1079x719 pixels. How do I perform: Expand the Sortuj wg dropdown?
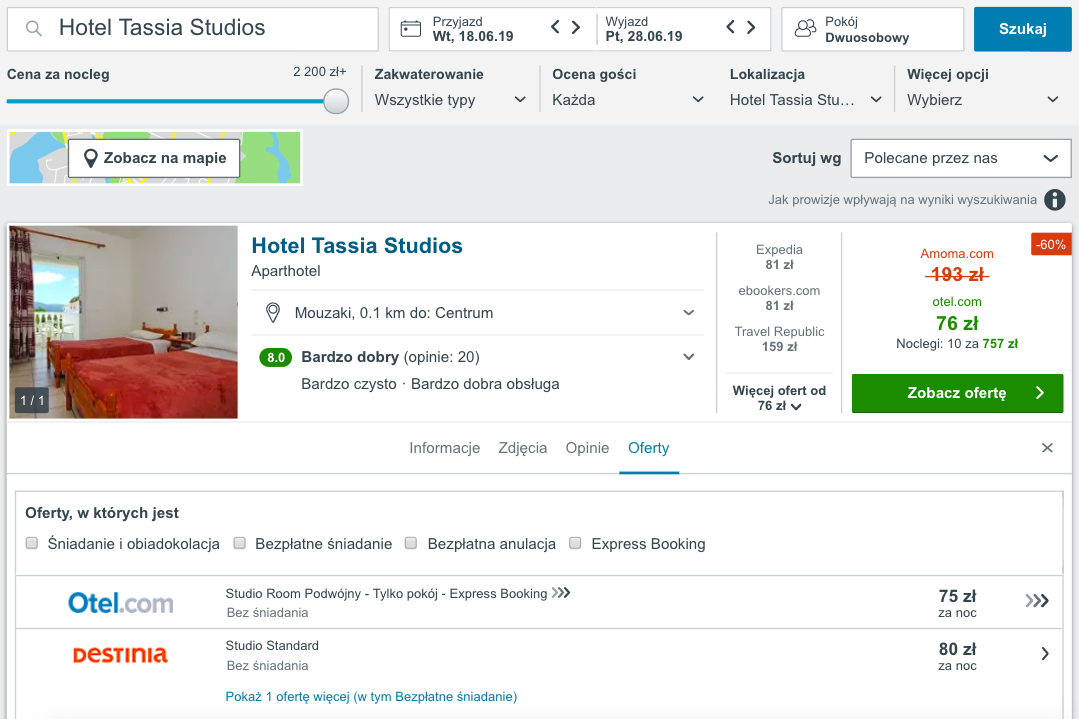coord(960,158)
